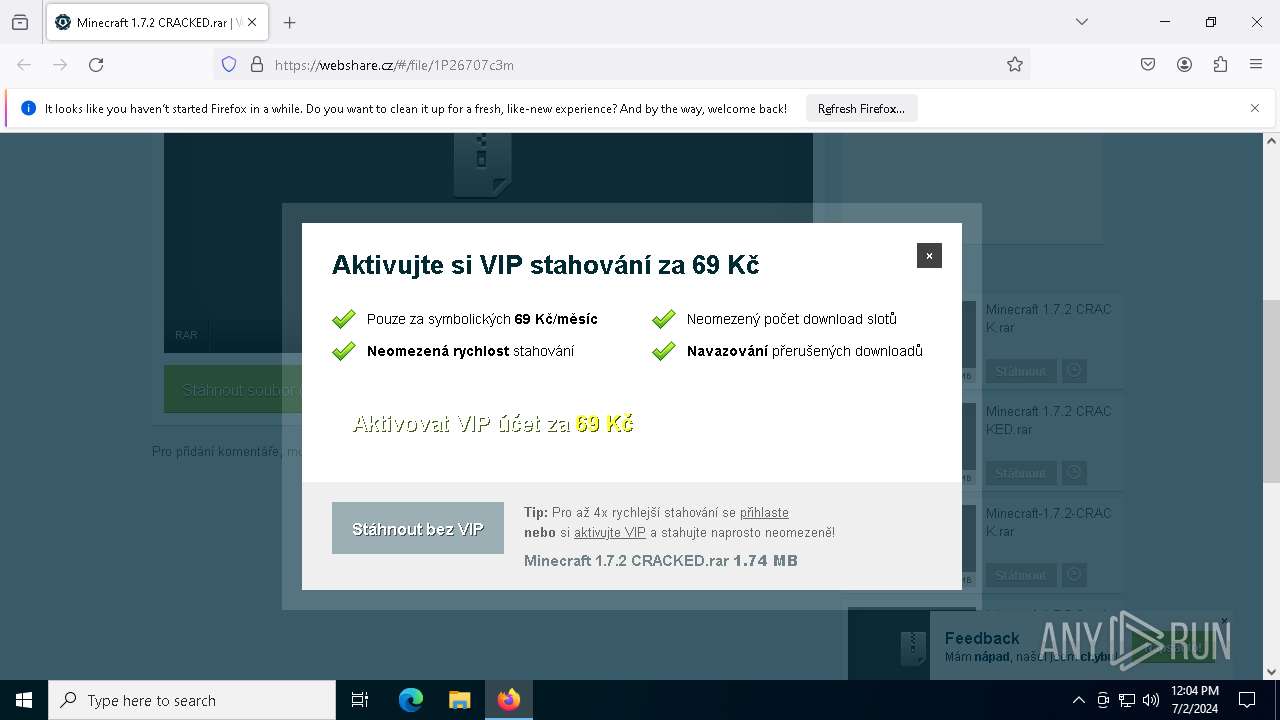Open the aktivujte VIP link
The height and width of the screenshot is (720, 1280).
[x=610, y=532]
